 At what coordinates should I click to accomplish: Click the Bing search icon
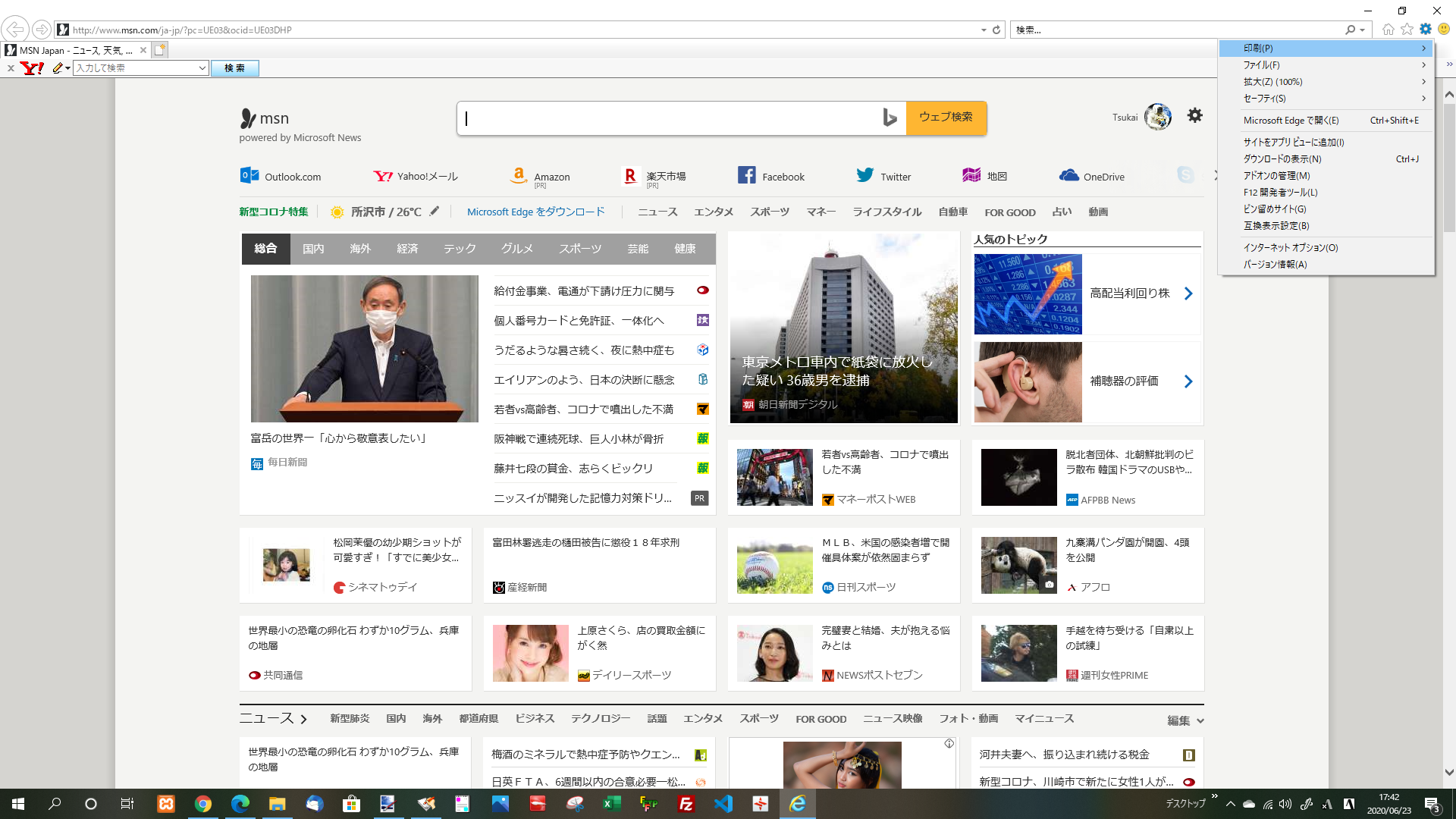(890, 118)
